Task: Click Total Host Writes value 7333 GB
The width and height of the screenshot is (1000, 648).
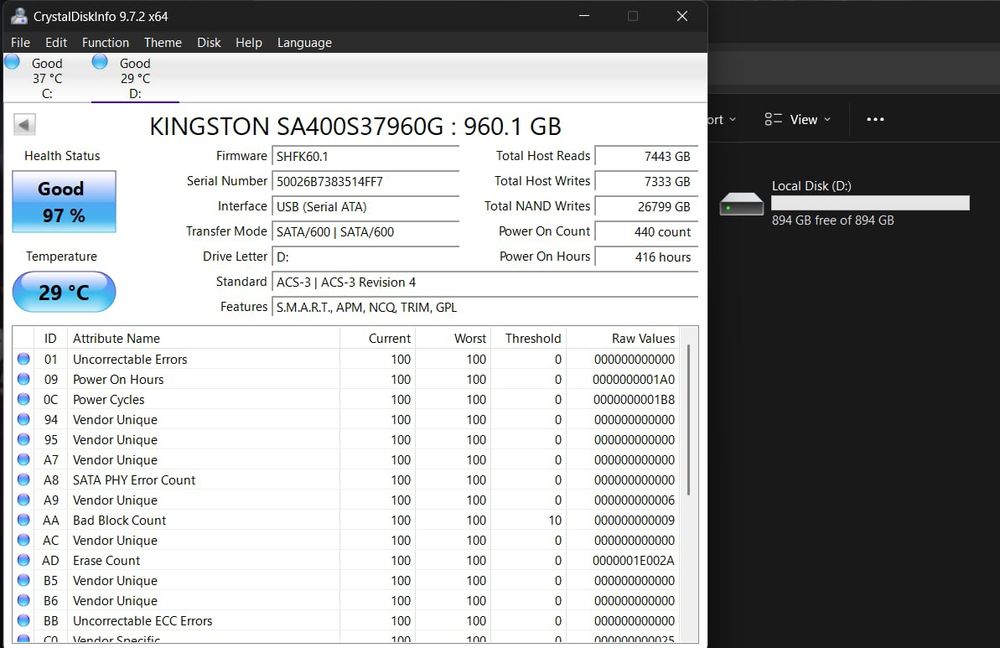Action: (646, 182)
